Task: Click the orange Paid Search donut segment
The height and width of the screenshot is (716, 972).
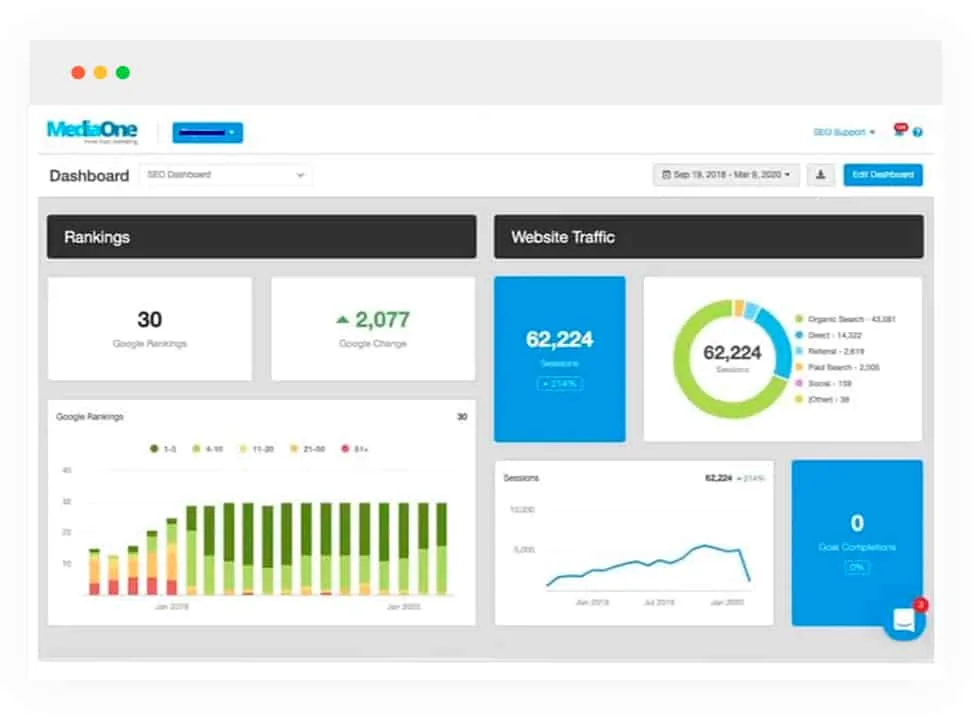Action: tap(739, 307)
